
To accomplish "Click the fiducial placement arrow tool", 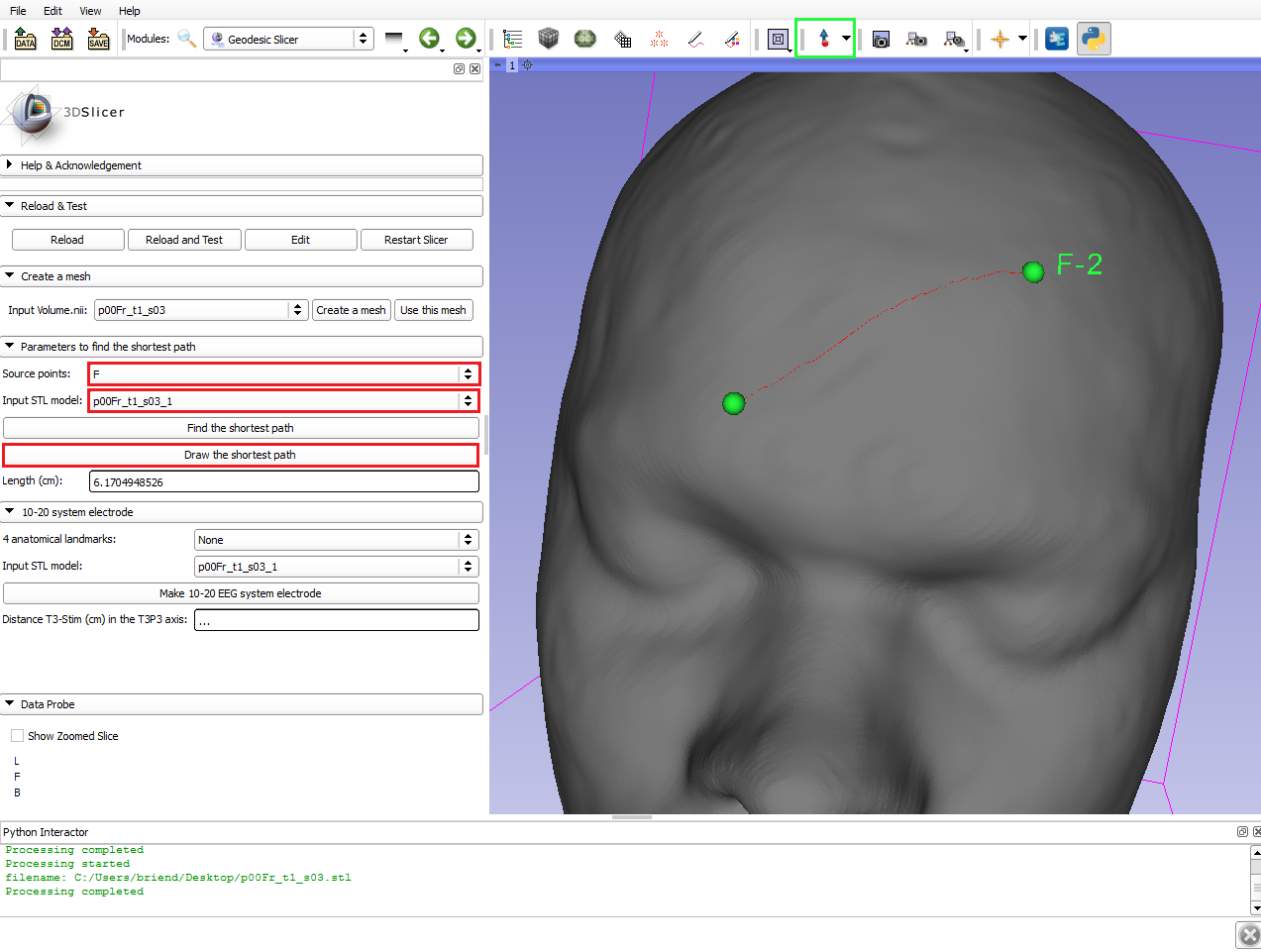I will (823, 39).
